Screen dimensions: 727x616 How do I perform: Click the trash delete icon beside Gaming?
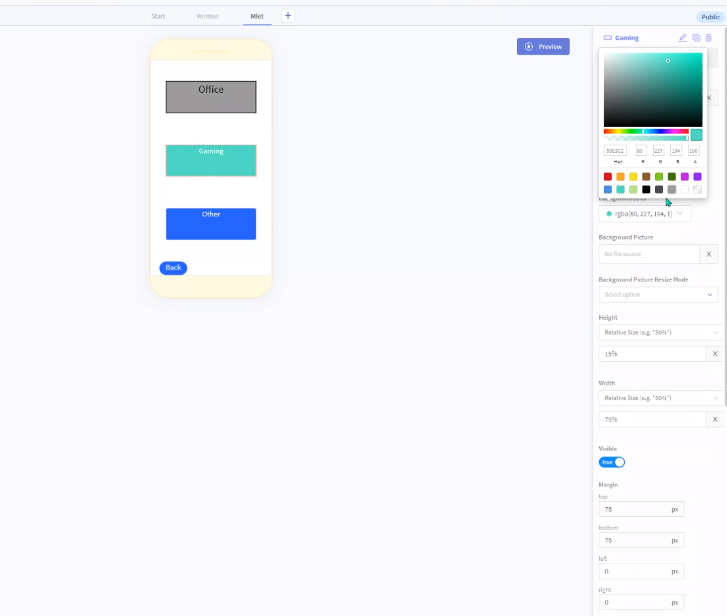pos(708,38)
